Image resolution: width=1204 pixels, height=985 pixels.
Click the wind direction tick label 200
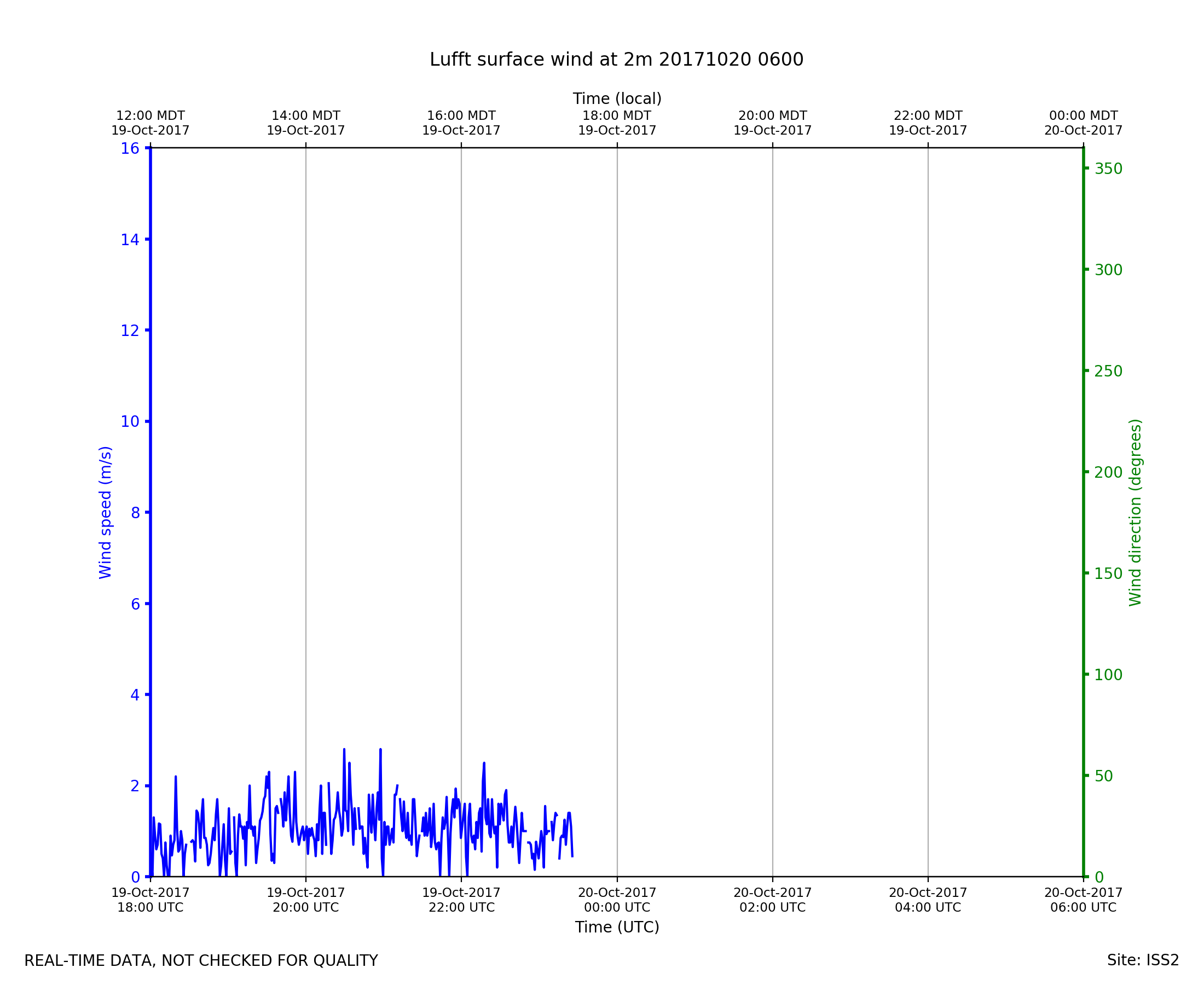tap(1108, 472)
